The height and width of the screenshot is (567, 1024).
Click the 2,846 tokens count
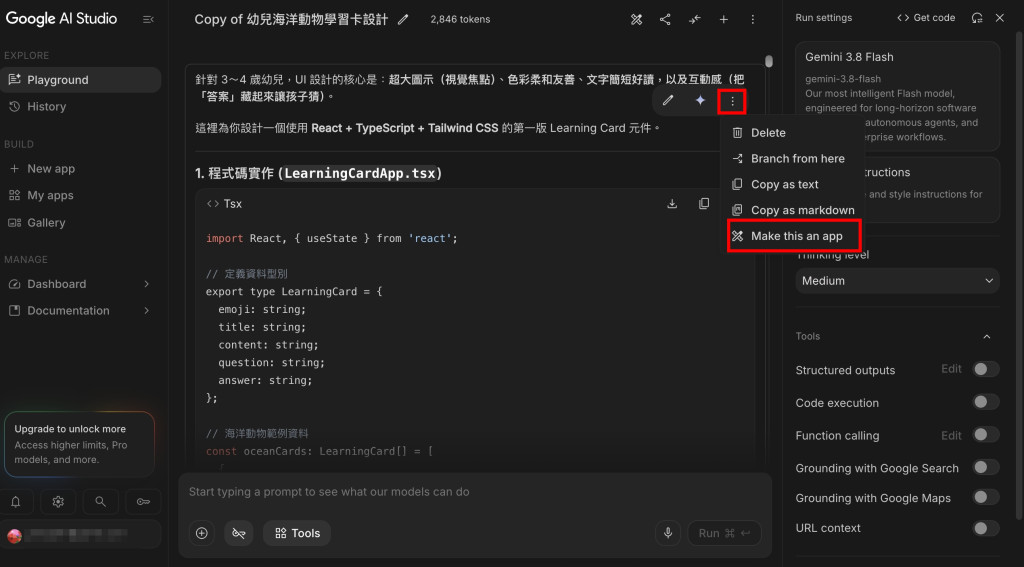coord(460,20)
